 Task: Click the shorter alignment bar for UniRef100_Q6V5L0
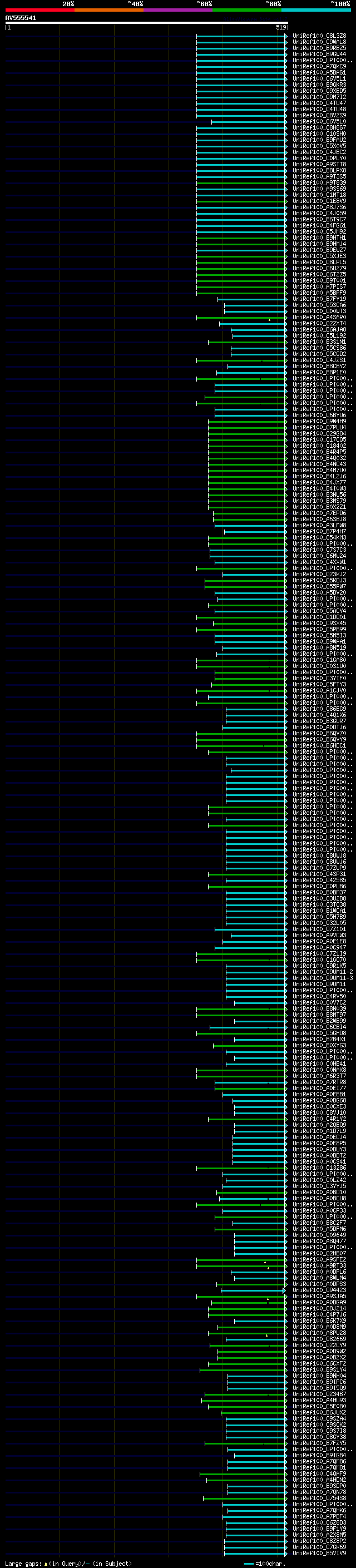250,122
